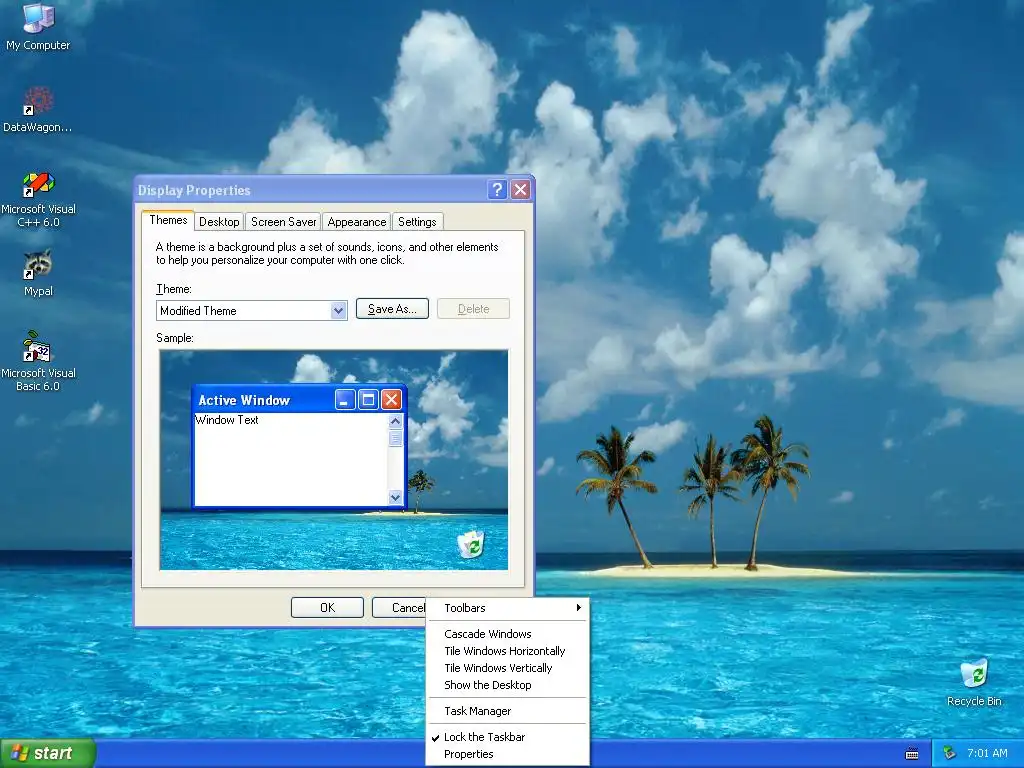
Task: Switch to the Settings tab
Action: (417, 222)
